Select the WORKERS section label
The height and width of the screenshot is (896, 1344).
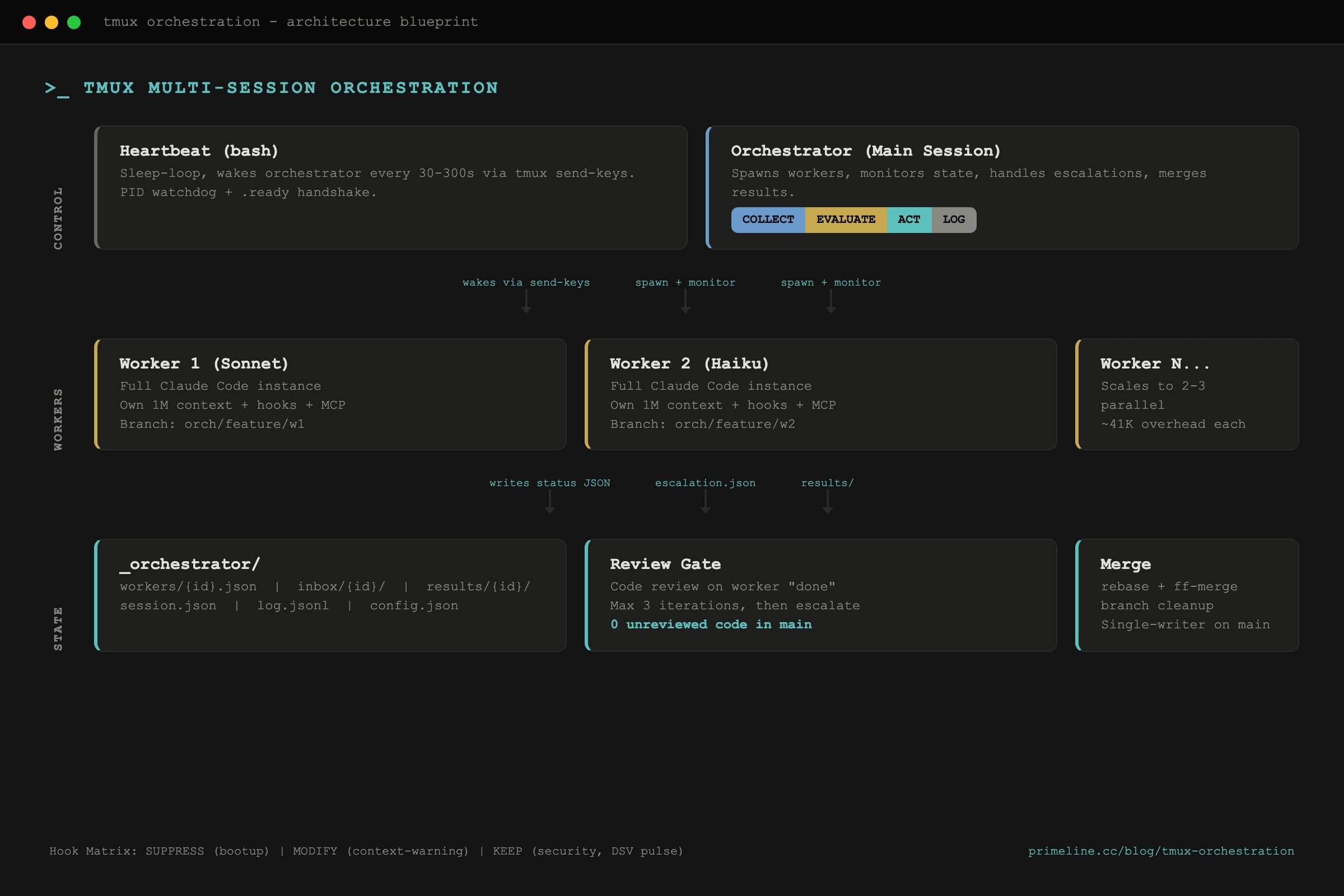[57, 417]
